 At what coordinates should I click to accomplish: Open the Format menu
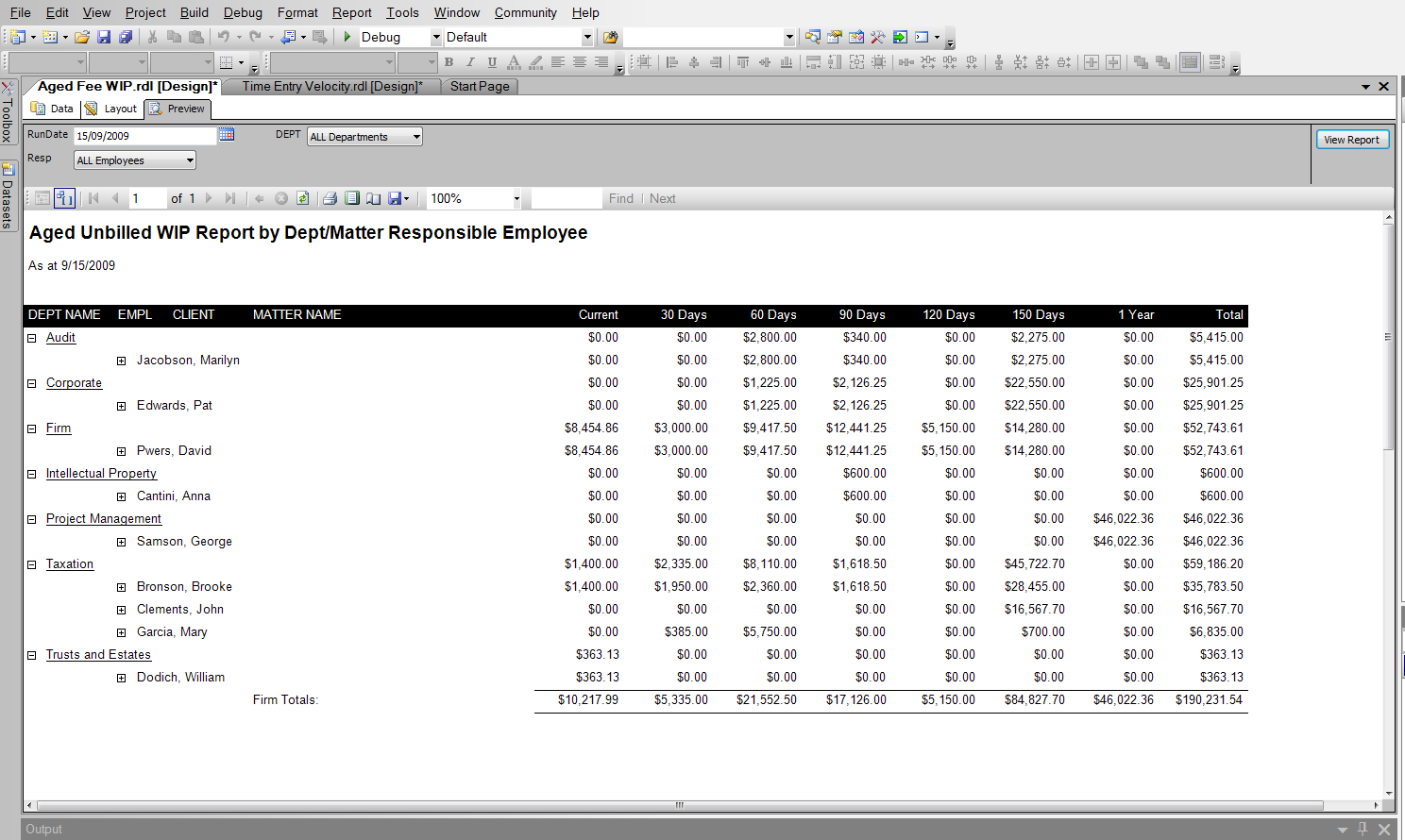(x=297, y=12)
